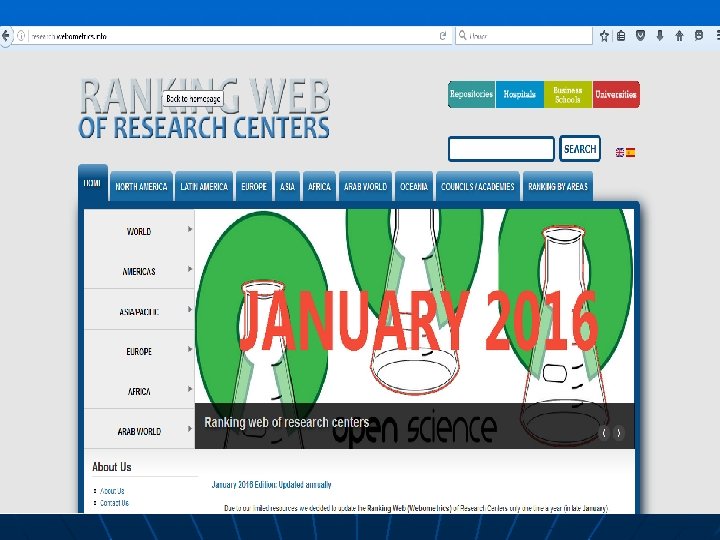Expand the ARAB WORLD sidebar submenu arrow

[x=190, y=429]
